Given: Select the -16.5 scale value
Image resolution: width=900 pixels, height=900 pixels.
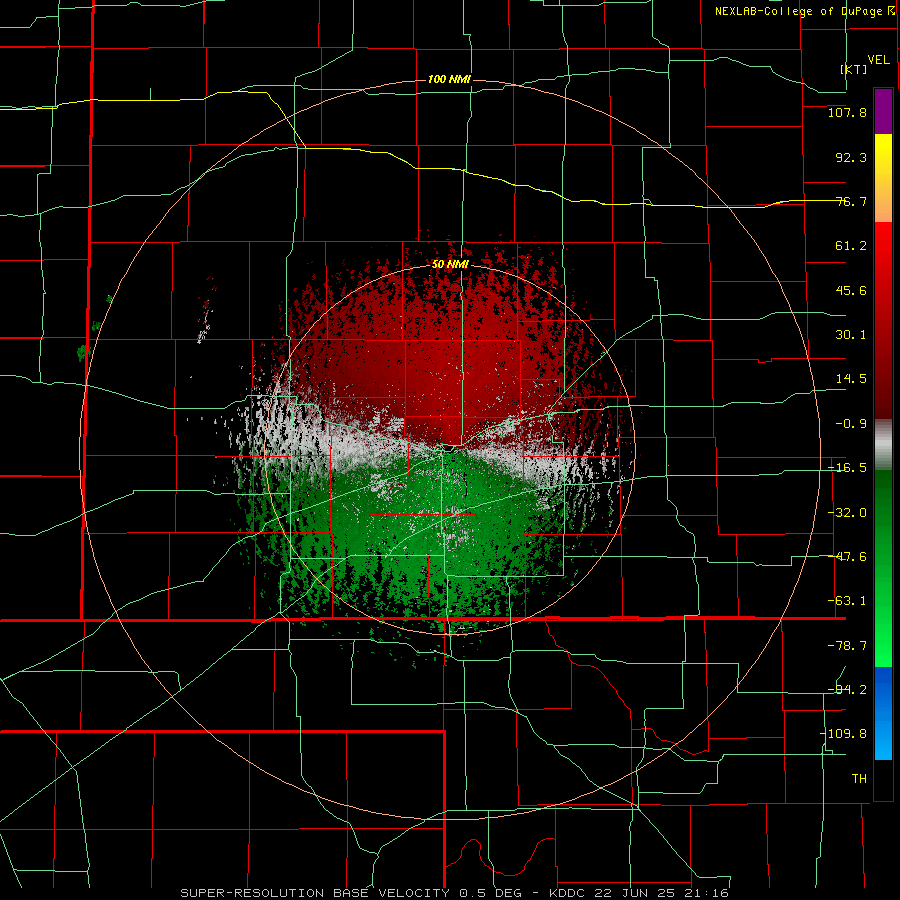Looking at the screenshot, I should point(847,468).
